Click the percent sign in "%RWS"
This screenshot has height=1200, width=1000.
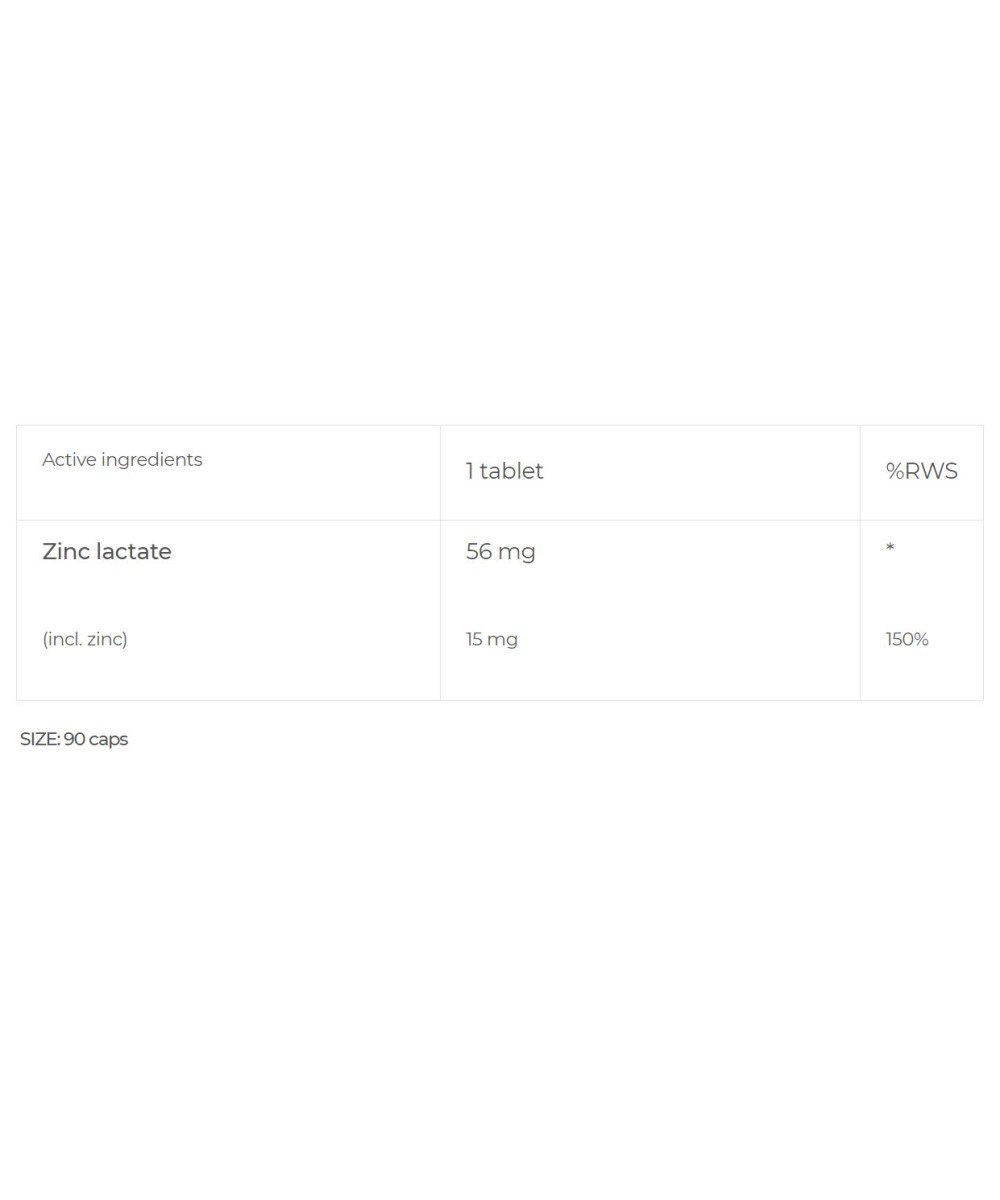pos(894,471)
